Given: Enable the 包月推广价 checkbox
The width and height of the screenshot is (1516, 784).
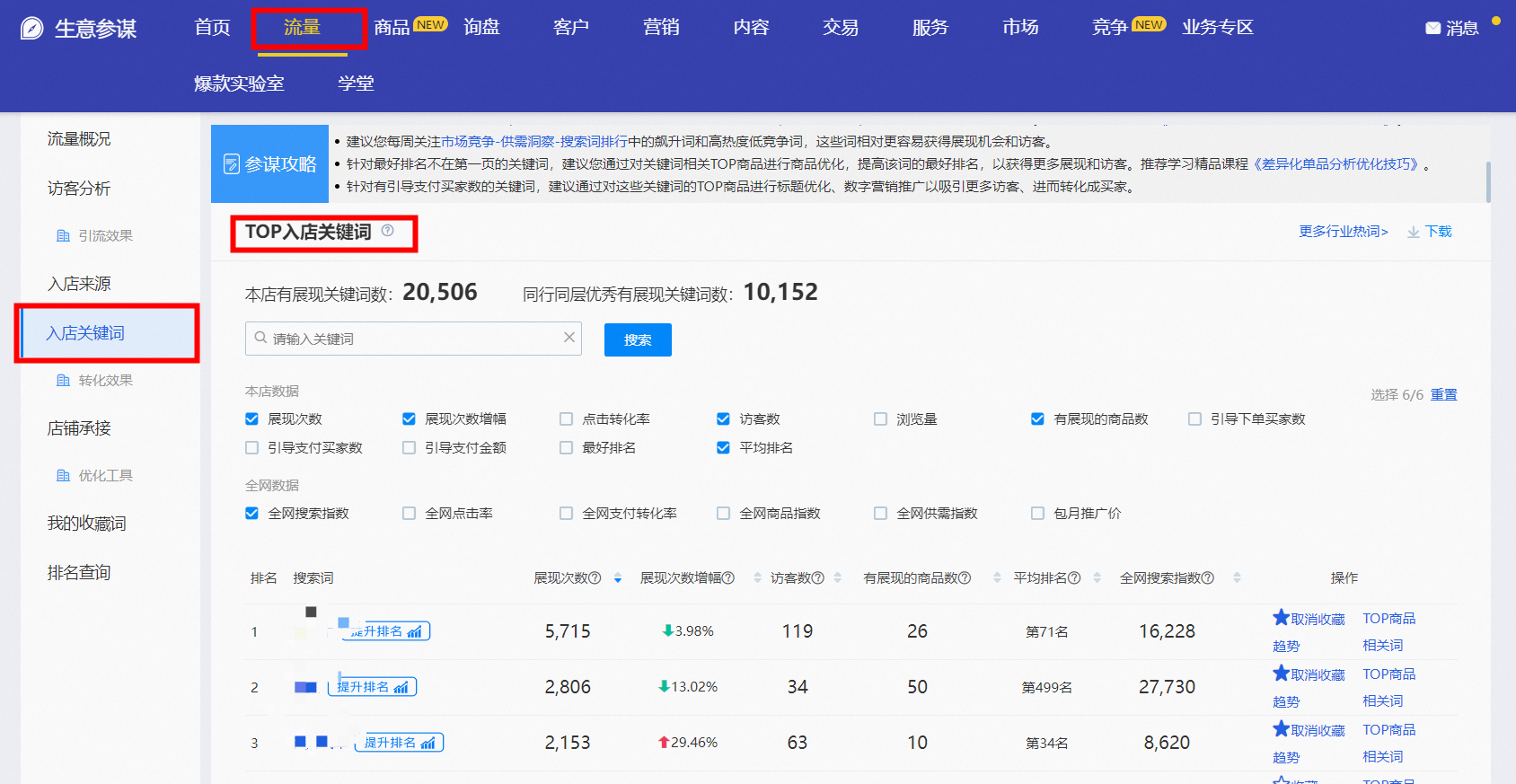Looking at the screenshot, I should 1037,513.
